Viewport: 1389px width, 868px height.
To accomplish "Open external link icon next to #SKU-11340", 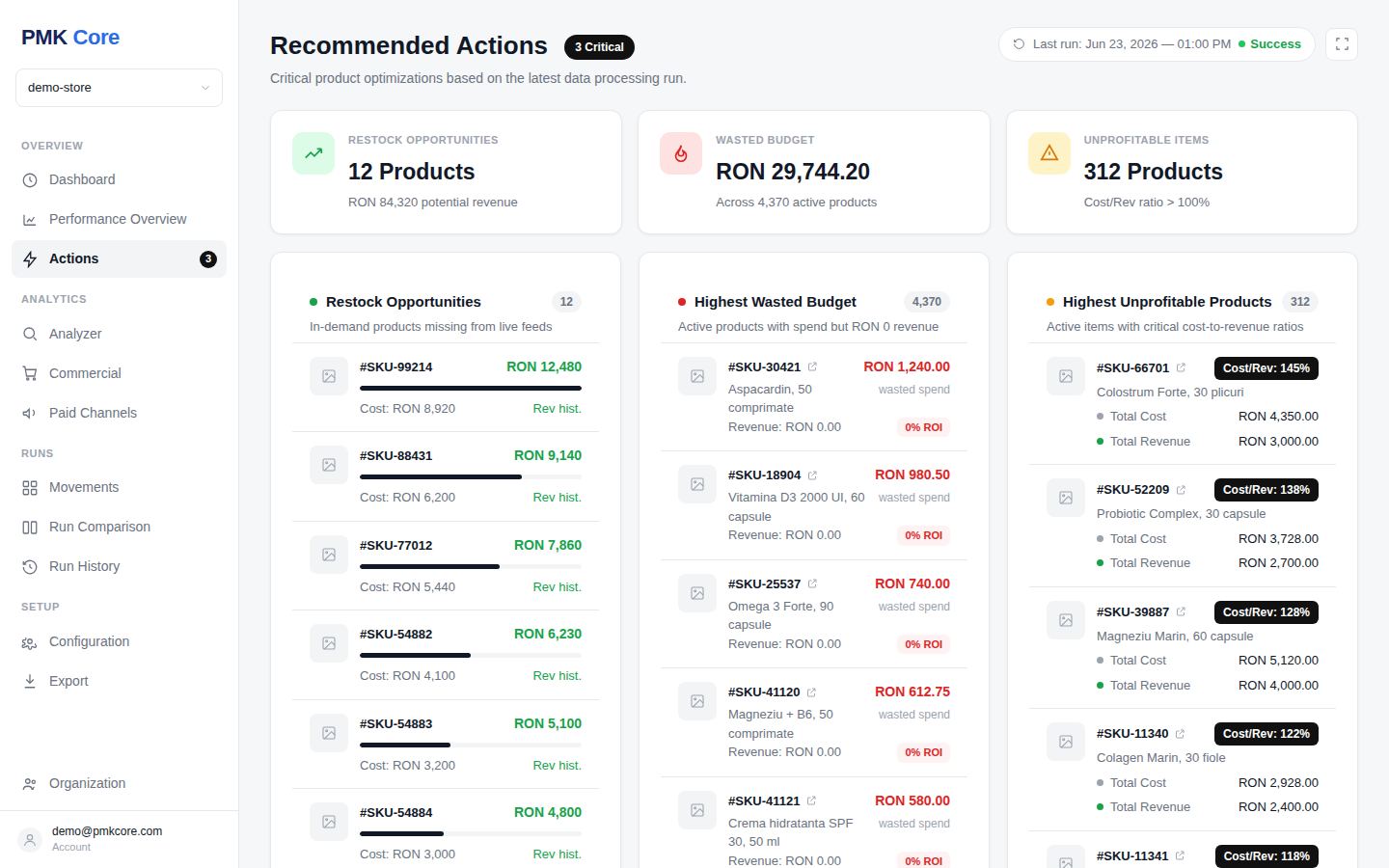I will click(1180, 734).
